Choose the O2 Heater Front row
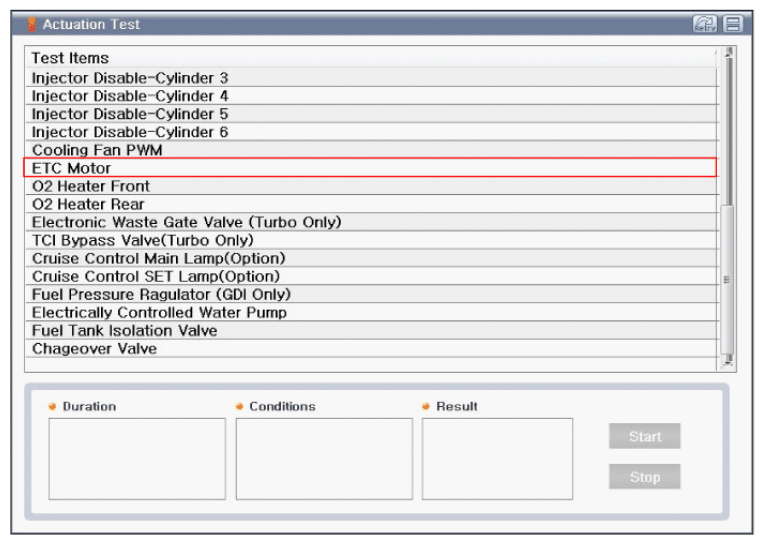The image size is (764, 544). pos(372,186)
